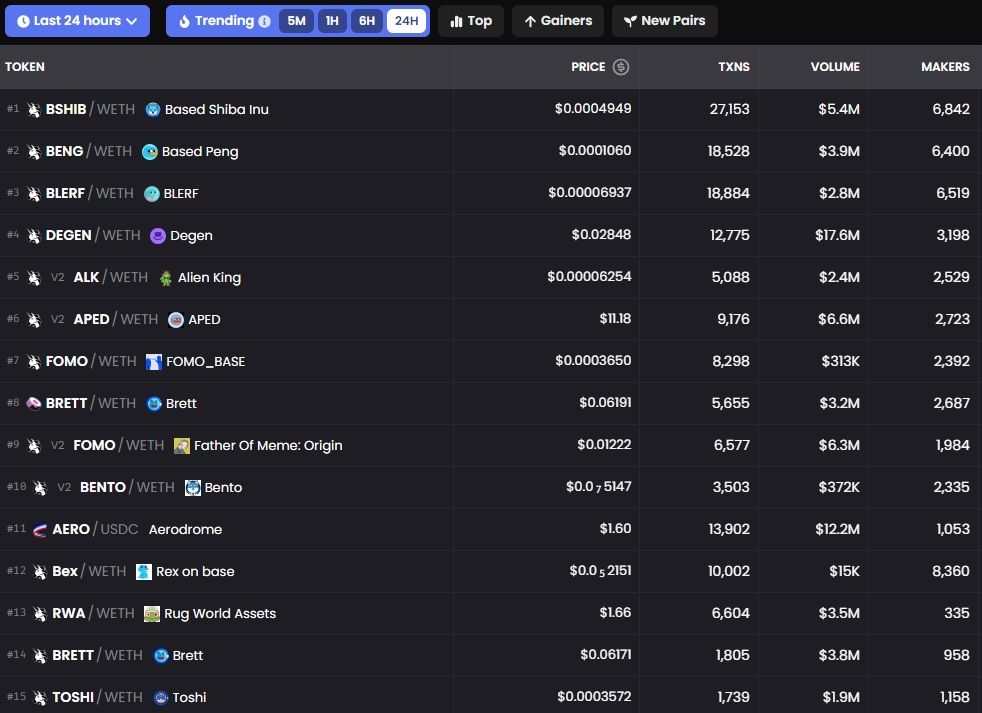Screen dimensions: 982x713
Task: Select the 5M trending timeframe
Action: [296, 21]
